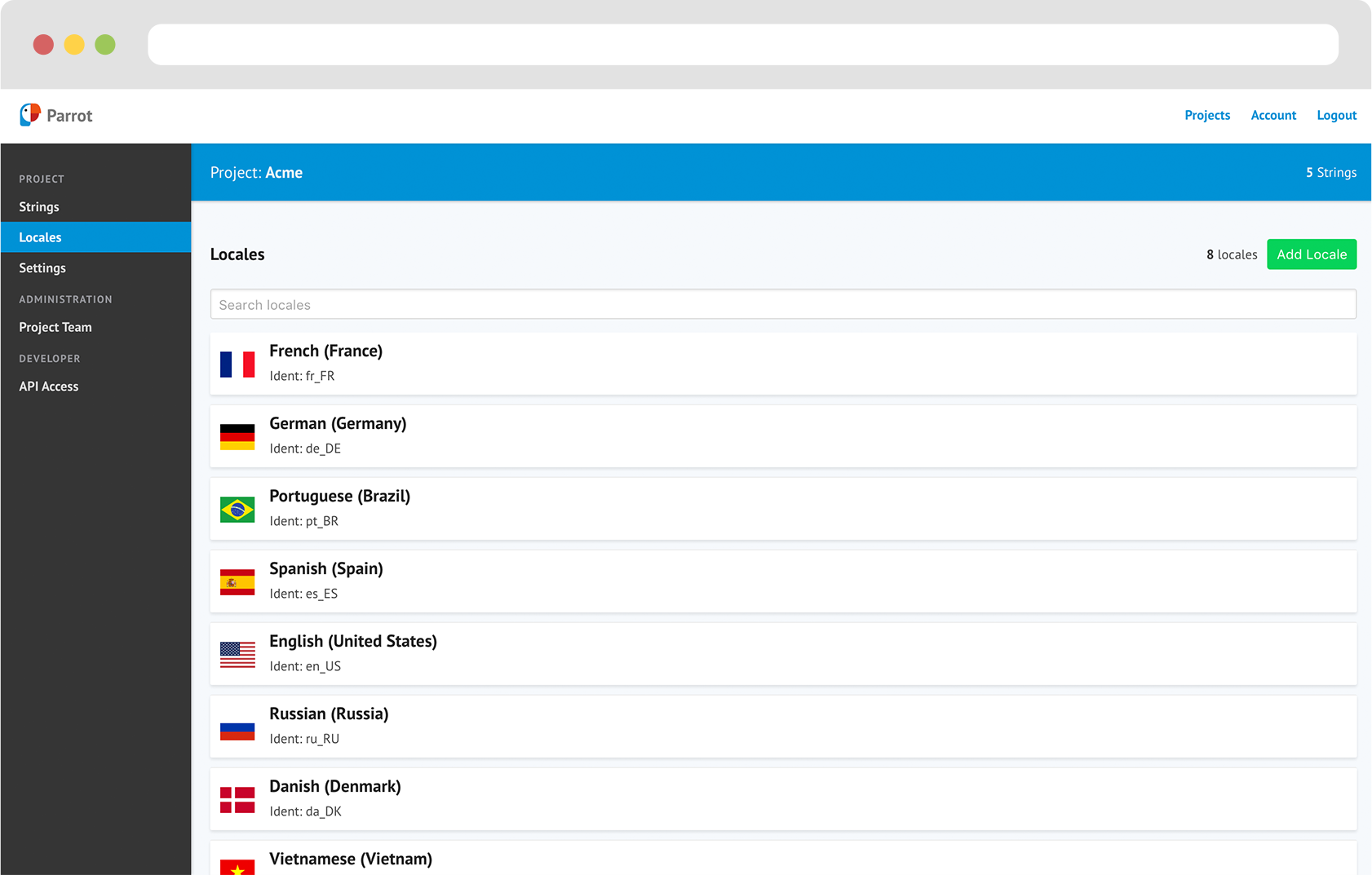Screen dimensions: 1372x875
Task: Click Ident: es_ES text
Action: tap(303, 594)
